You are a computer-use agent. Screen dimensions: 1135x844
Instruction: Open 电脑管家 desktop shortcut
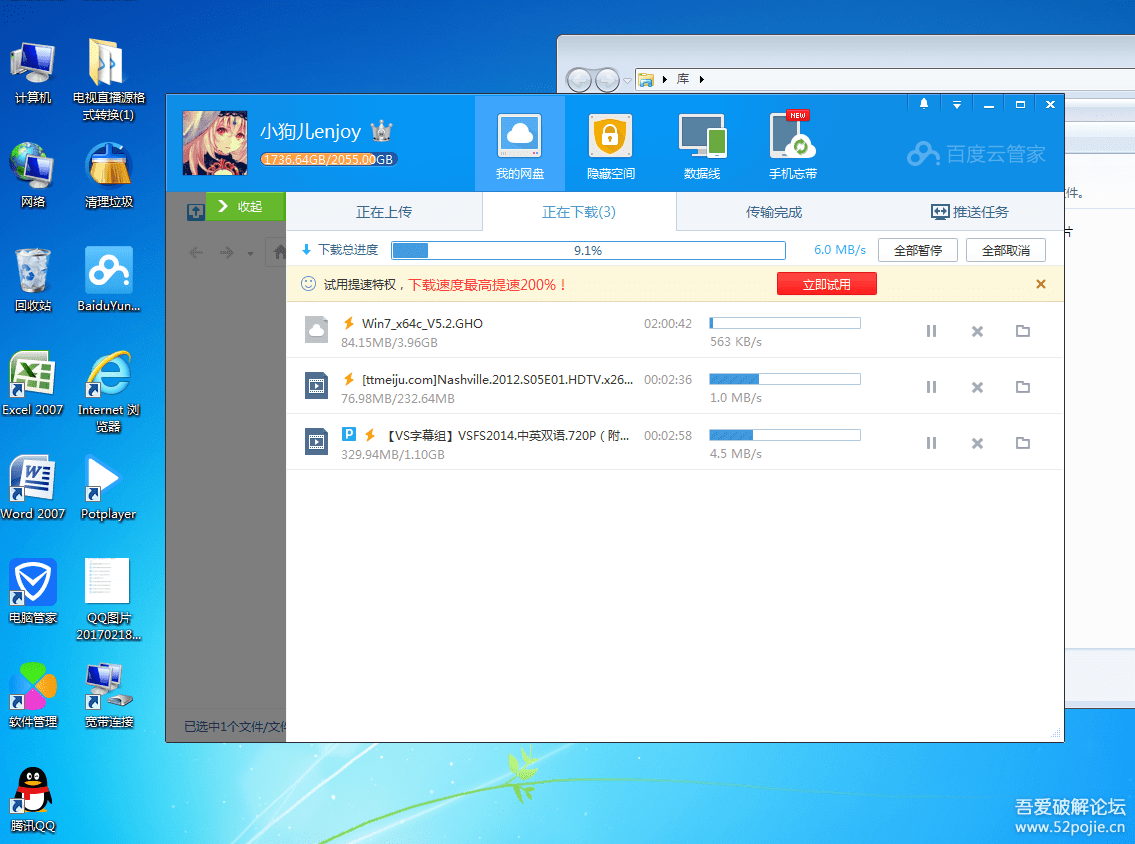pos(33,591)
